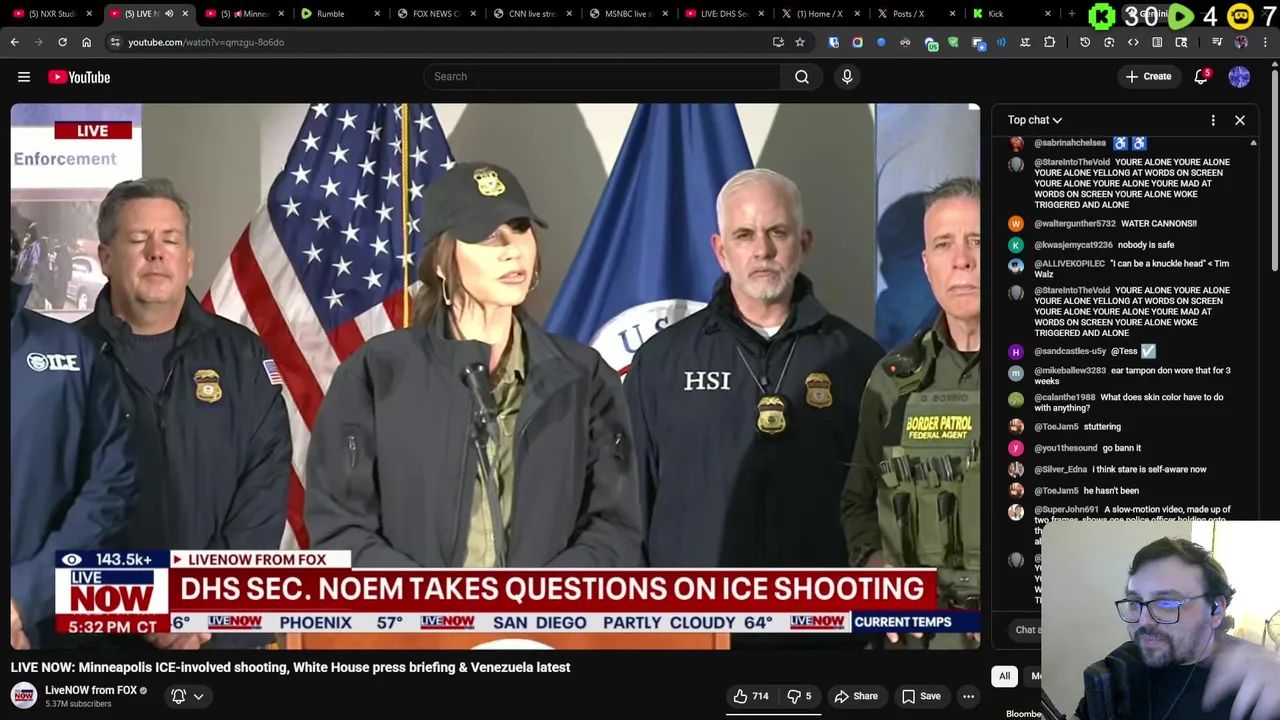This screenshot has height=720, width=1280.
Task: Expand the Top chat mode dropdown
Action: [x=1035, y=120]
